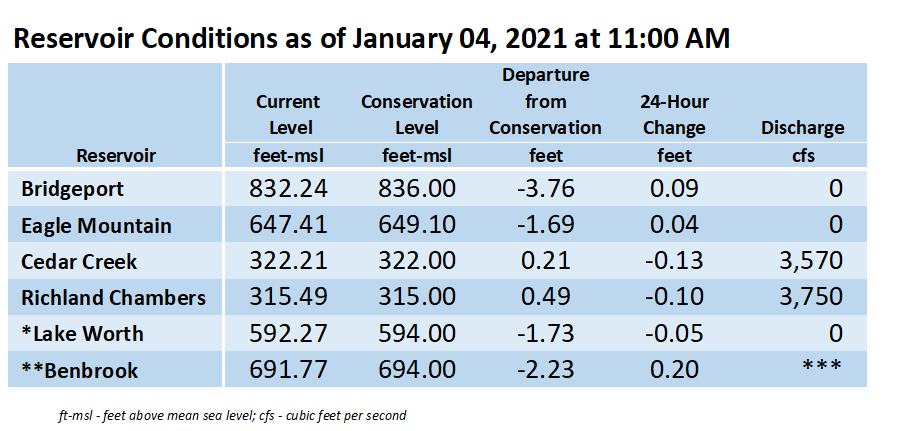Click the Discharge column header
Viewport: 911px width, 431px height.
[802, 128]
